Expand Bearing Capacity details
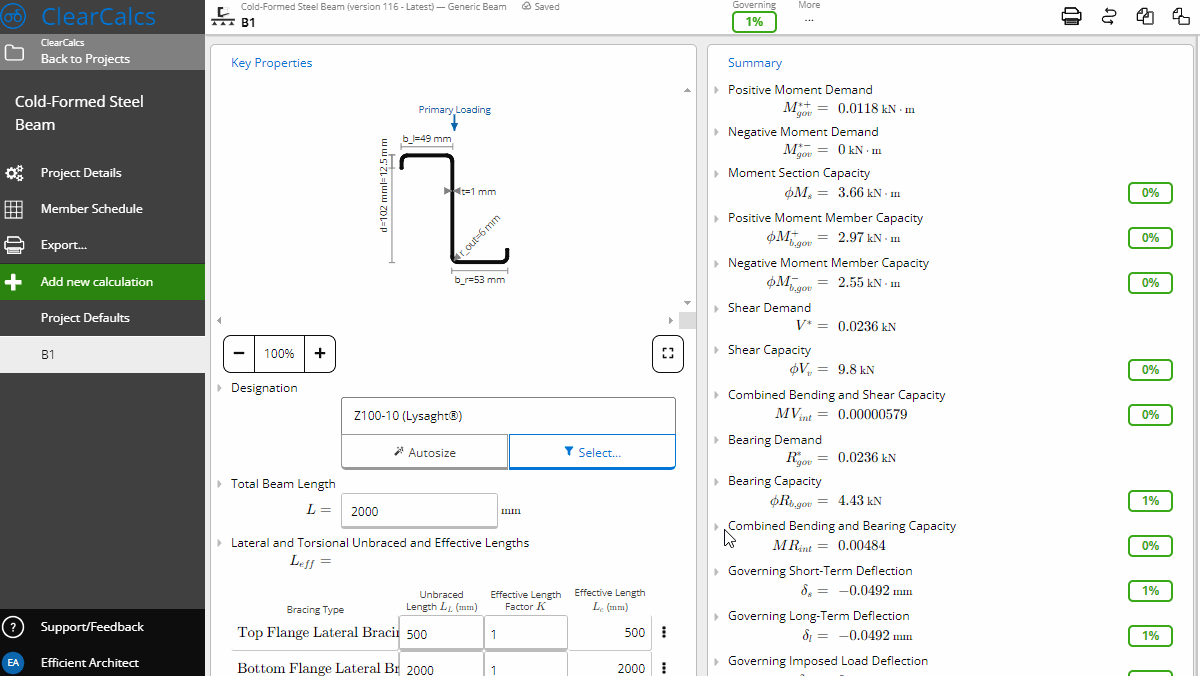This screenshot has height=676, width=1200. (x=717, y=481)
